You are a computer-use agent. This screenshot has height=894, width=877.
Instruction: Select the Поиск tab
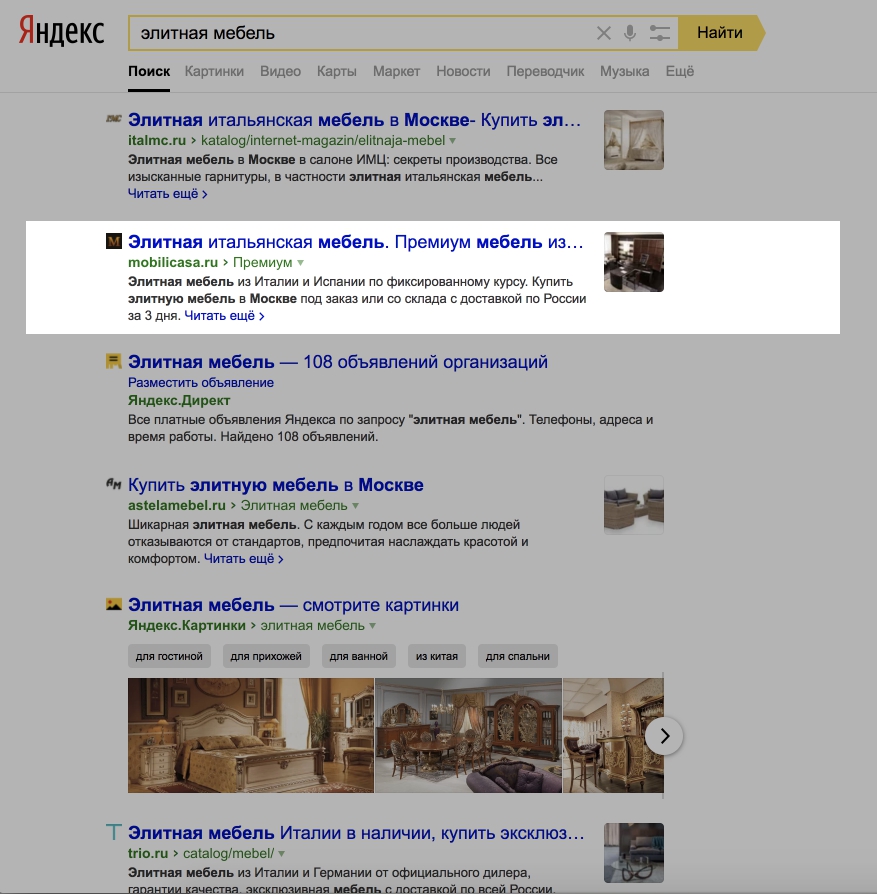tap(149, 71)
